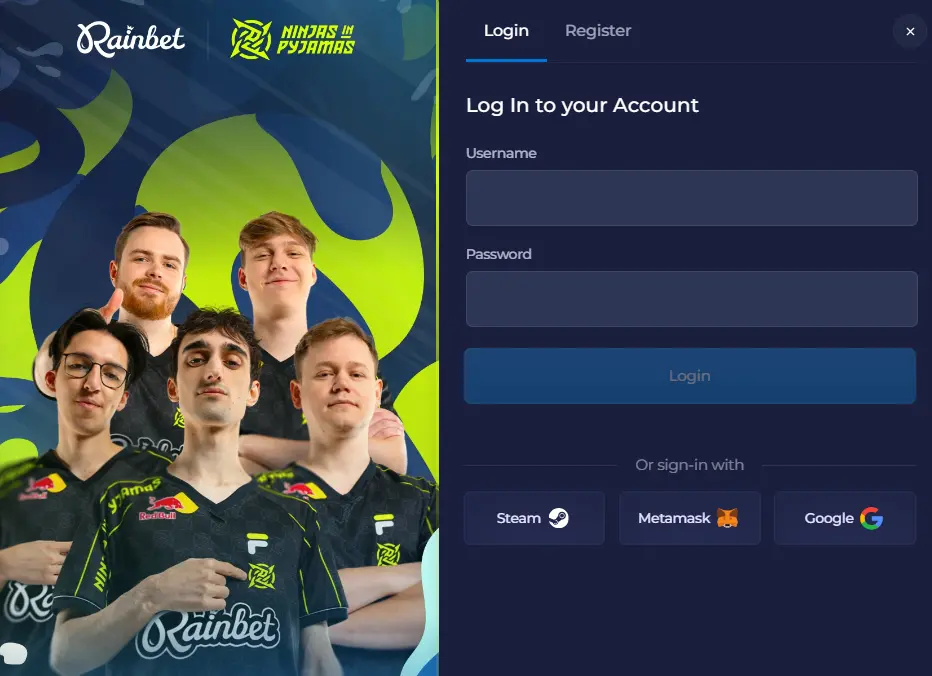Submit with the blue Login button
Viewport: 932px width, 676px height.
tap(689, 376)
